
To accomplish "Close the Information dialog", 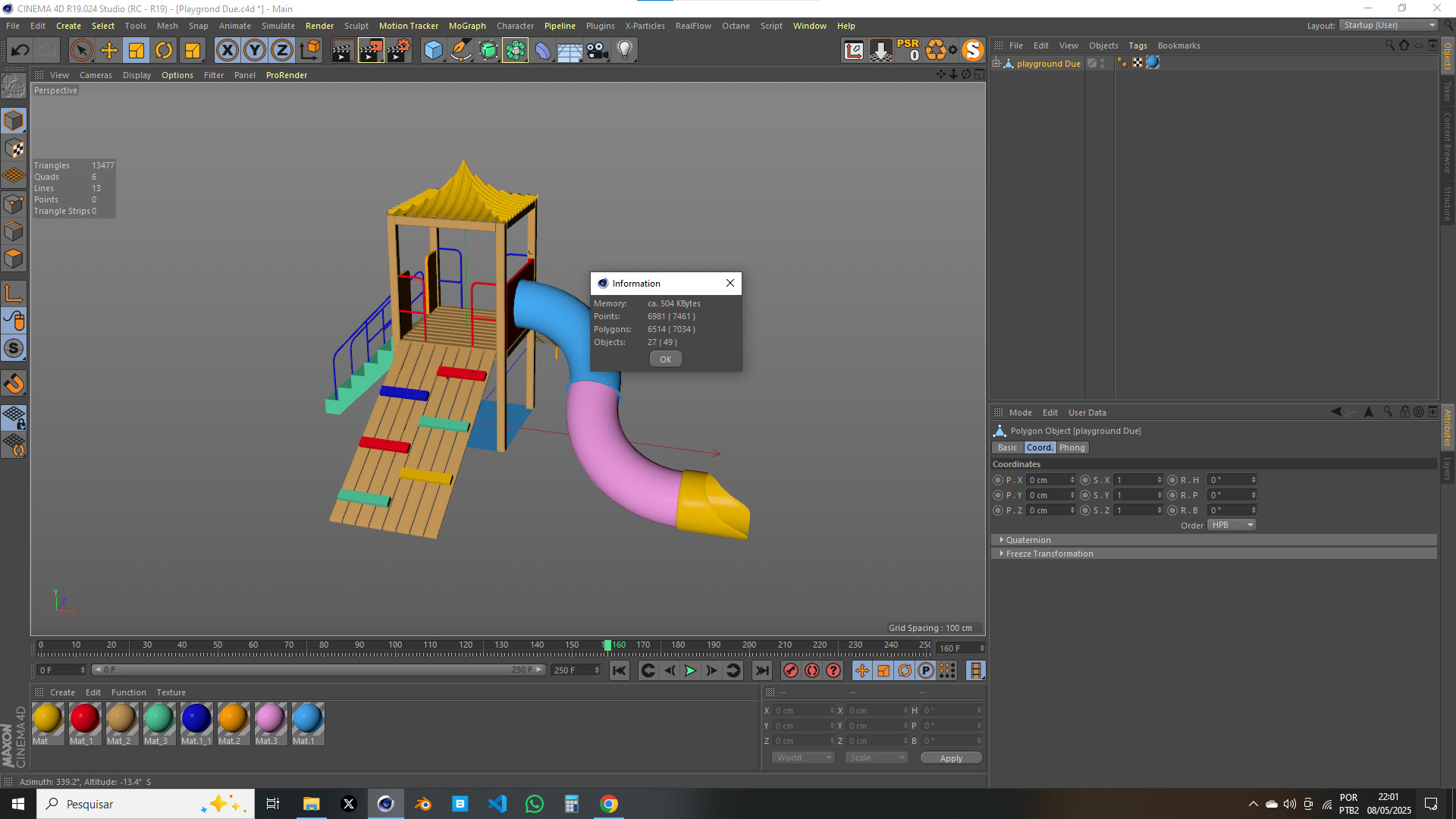I will pyautogui.click(x=730, y=283).
